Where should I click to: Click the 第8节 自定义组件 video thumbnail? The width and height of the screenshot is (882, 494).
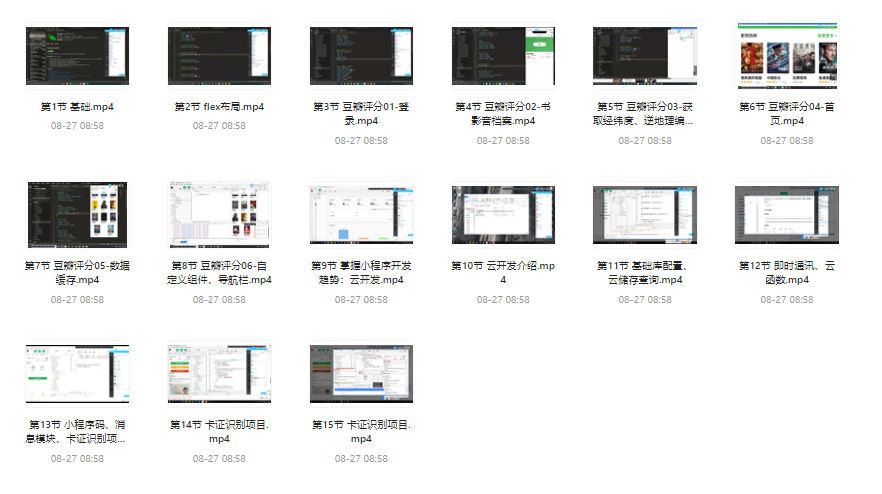point(219,215)
